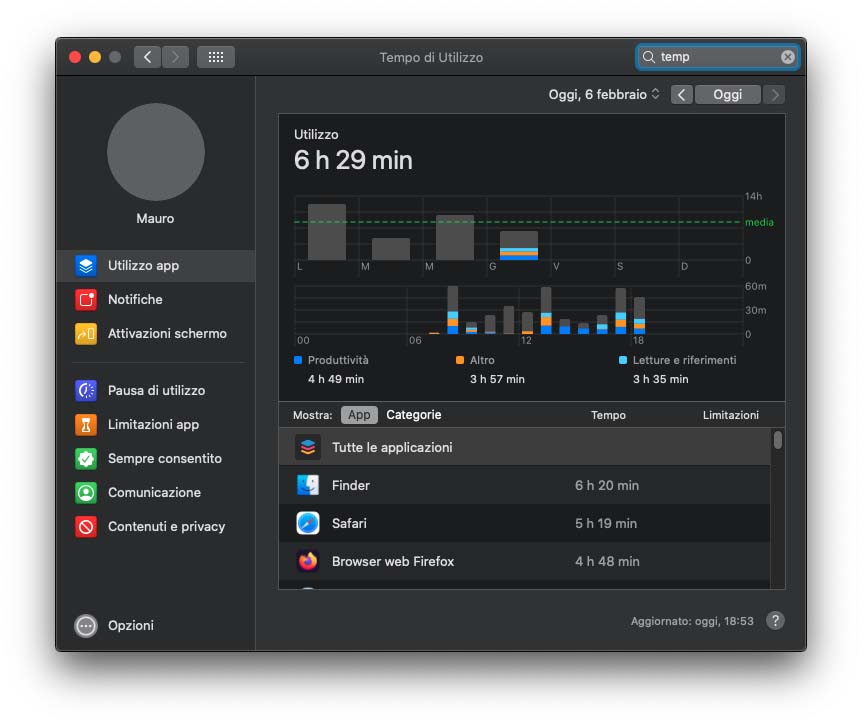
Task: Click Limitazioni column header
Action: 731,415
